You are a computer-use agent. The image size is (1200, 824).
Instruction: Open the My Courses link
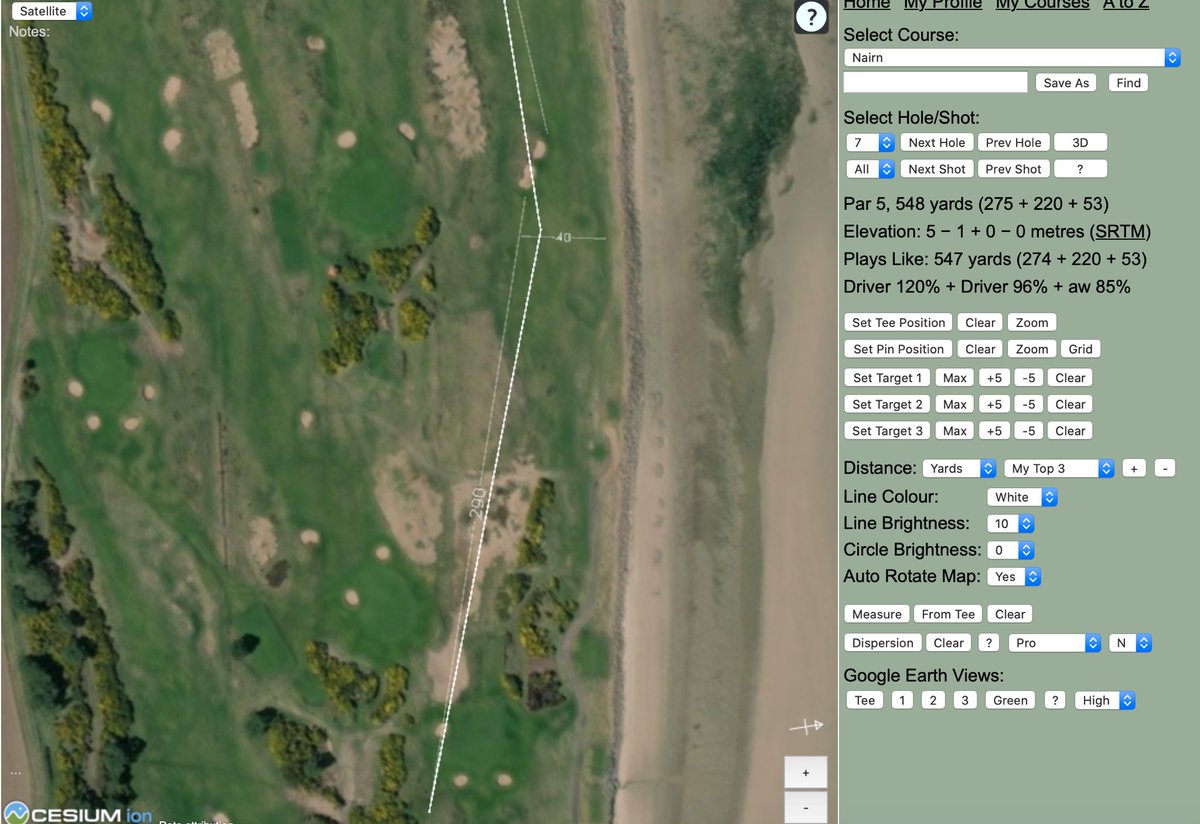[1042, 5]
